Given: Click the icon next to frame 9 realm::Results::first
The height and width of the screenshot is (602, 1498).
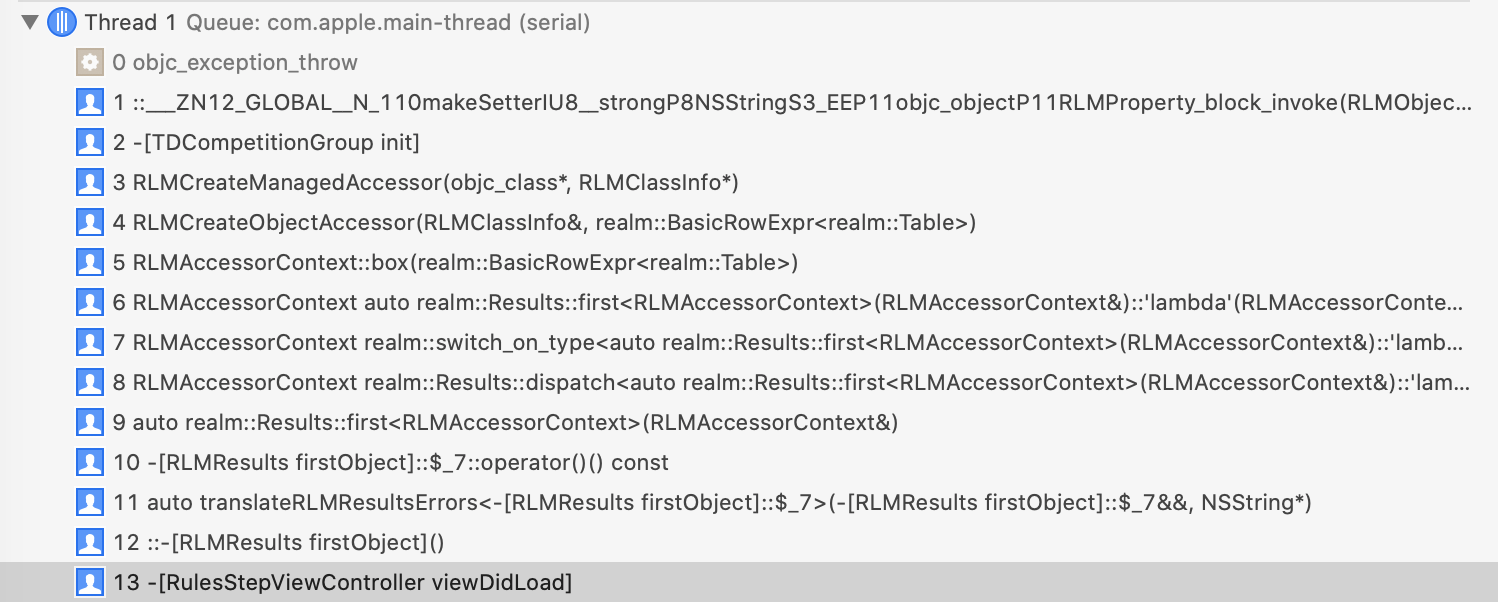Looking at the screenshot, I should pyautogui.click(x=90, y=422).
